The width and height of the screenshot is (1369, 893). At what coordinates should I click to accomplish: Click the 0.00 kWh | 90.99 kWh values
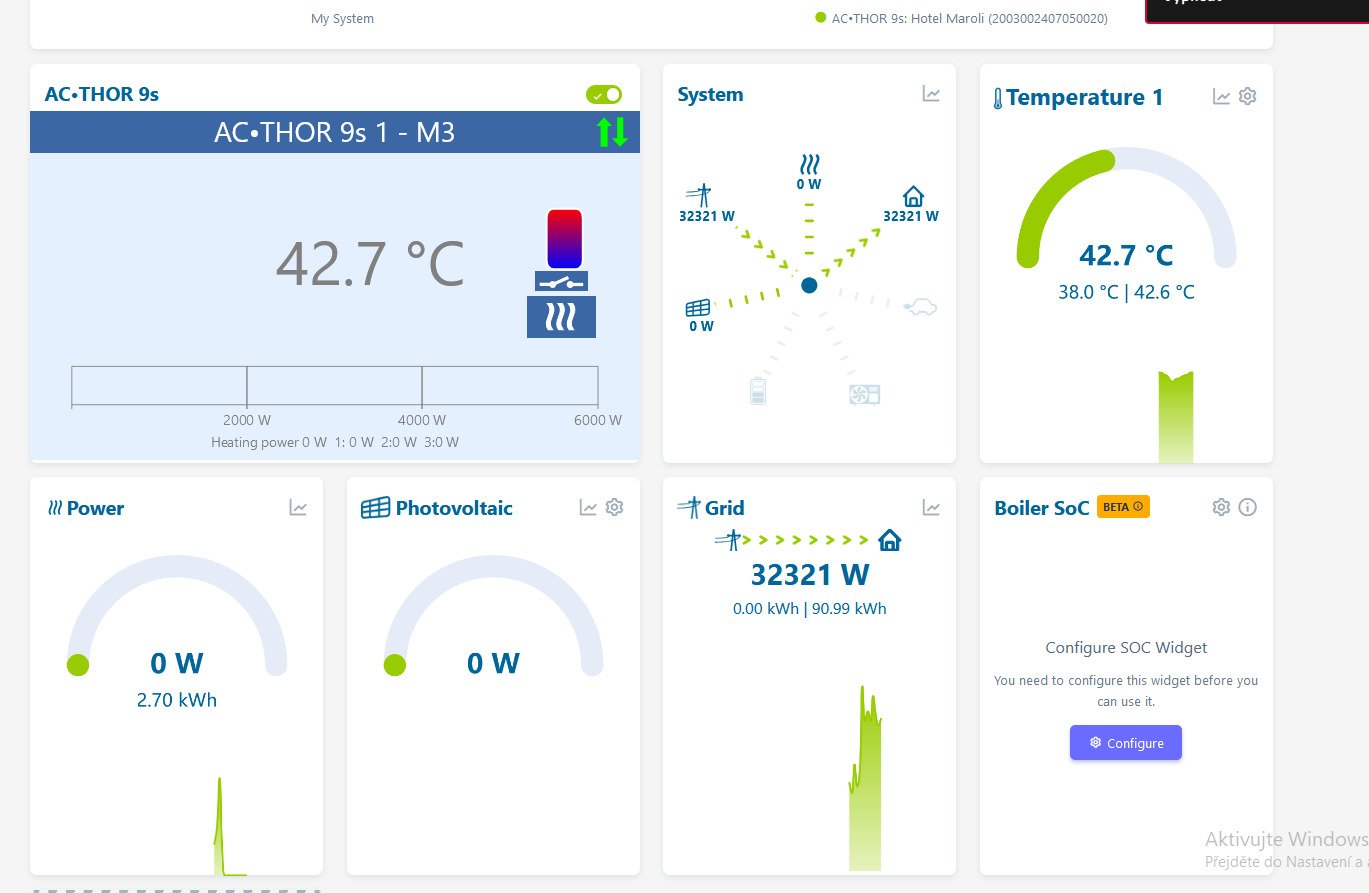tap(810, 609)
